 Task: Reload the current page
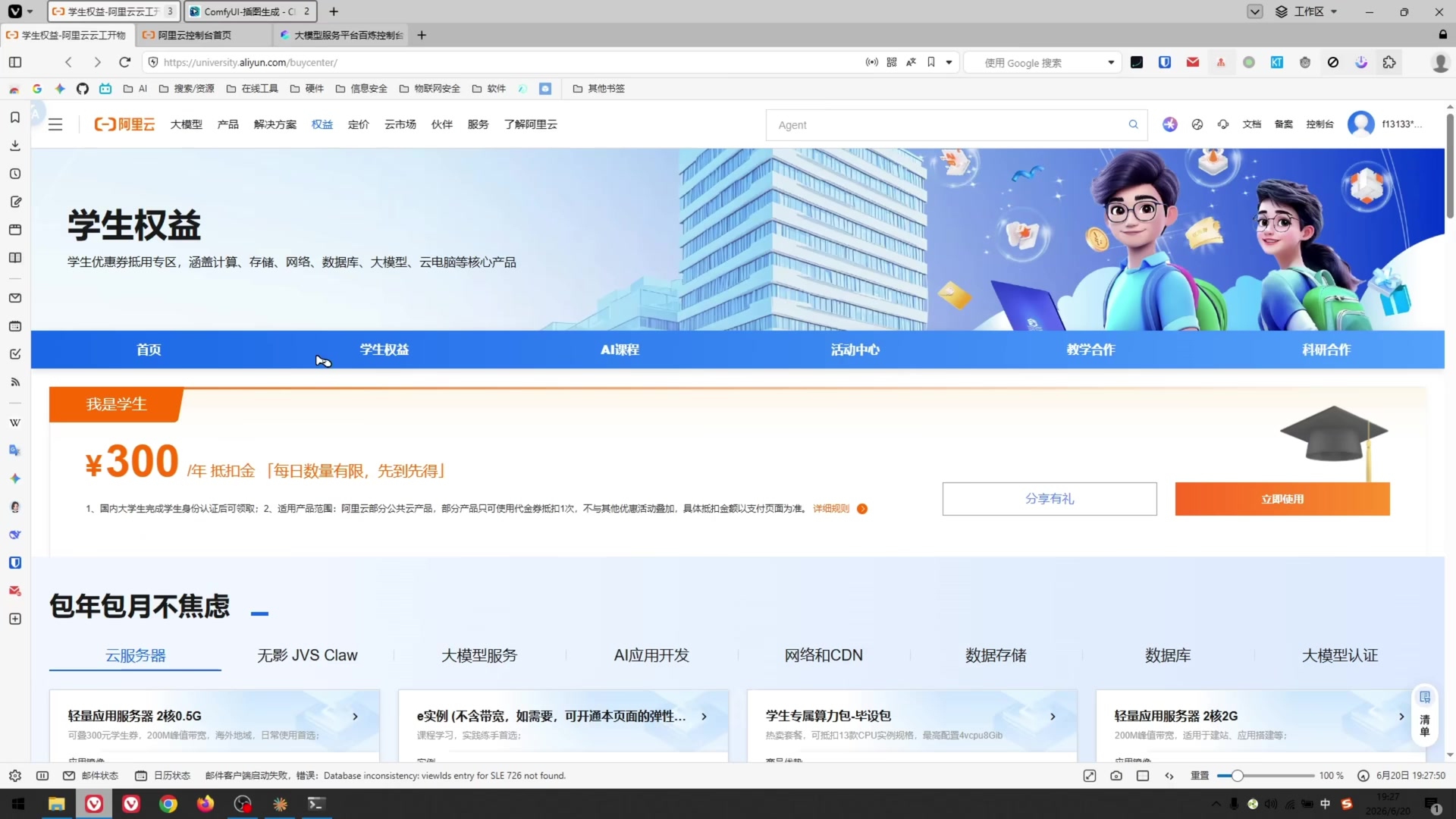point(125,62)
